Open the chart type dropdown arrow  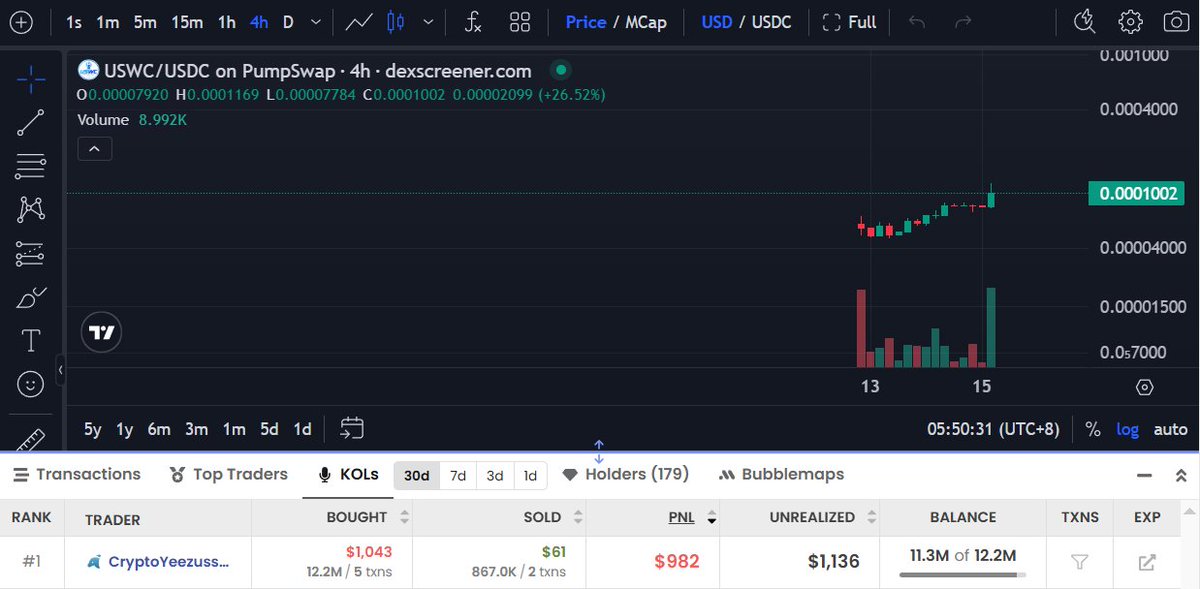(429, 22)
